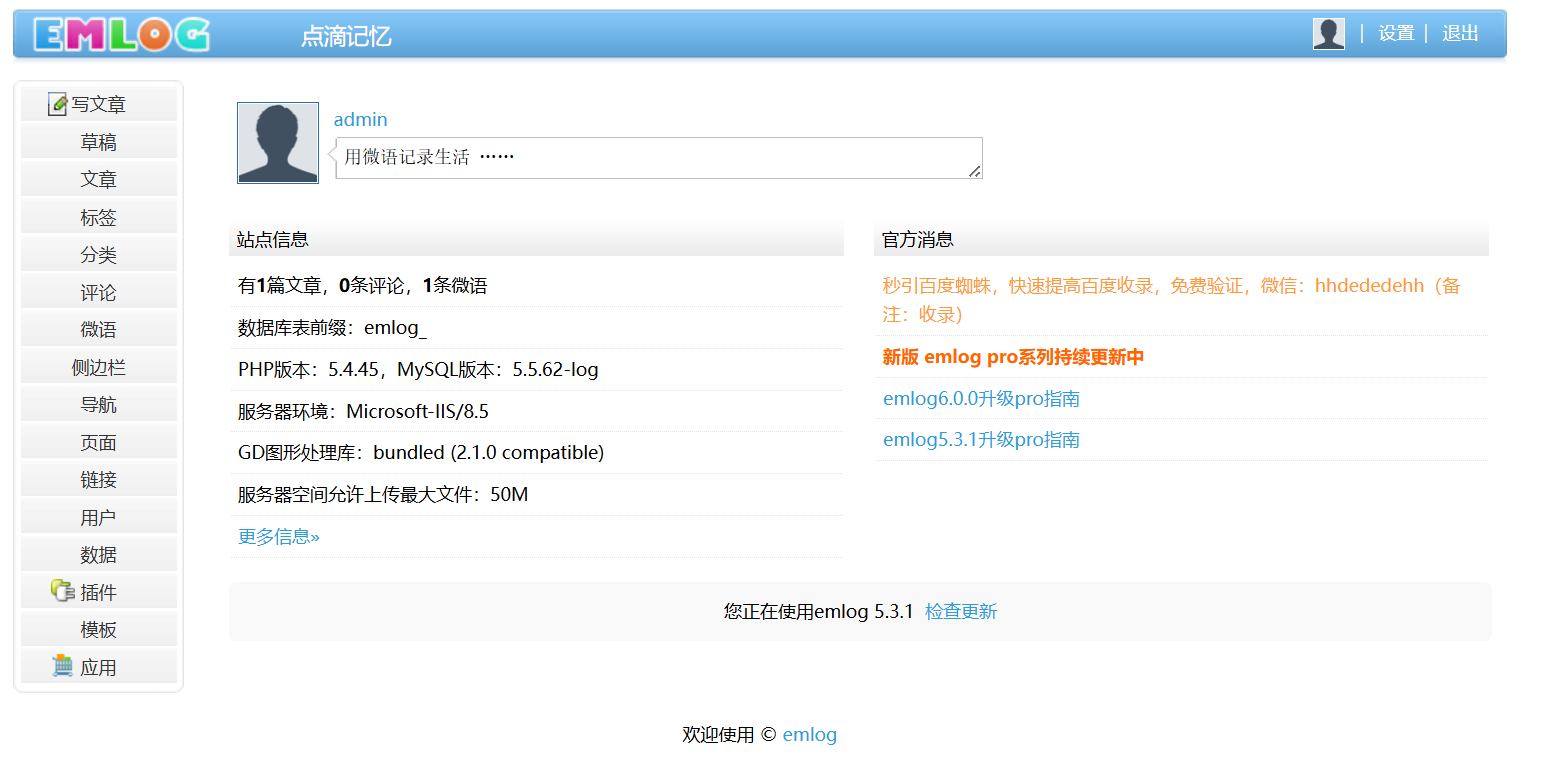Screen dimensions: 1549x760
Task: Open the 侧边栏 sidebar settings item
Action: (99, 367)
